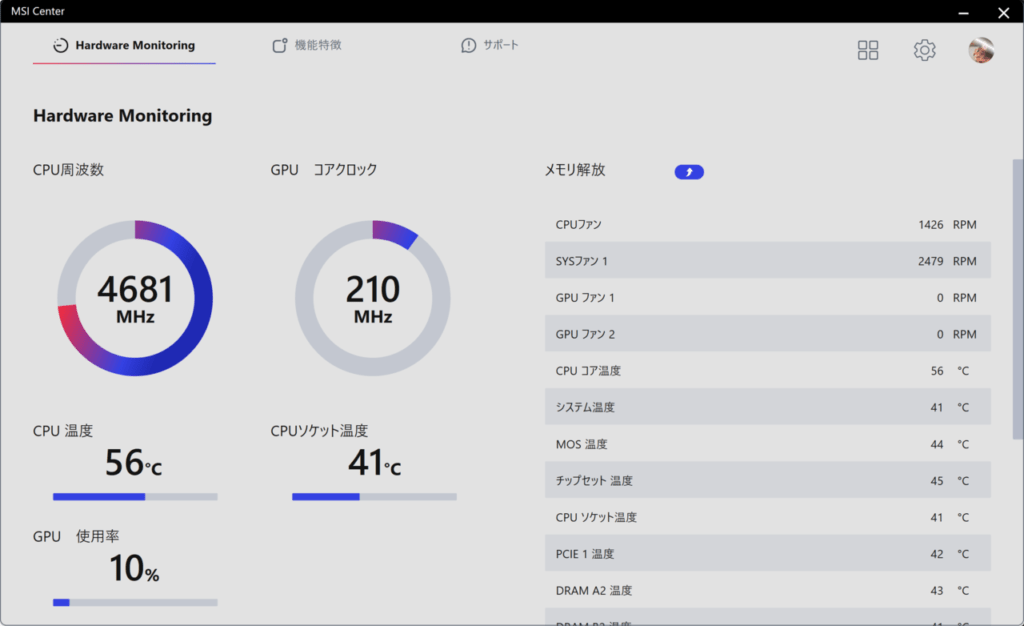The image size is (1024, 626).
Task: Click the CPUソケット温度 progress bar
Action: (374, 496)
